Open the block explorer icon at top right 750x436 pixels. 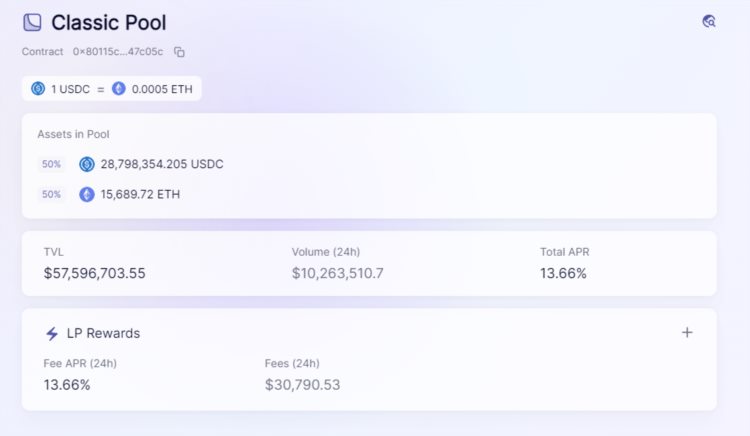coord(709,21)
